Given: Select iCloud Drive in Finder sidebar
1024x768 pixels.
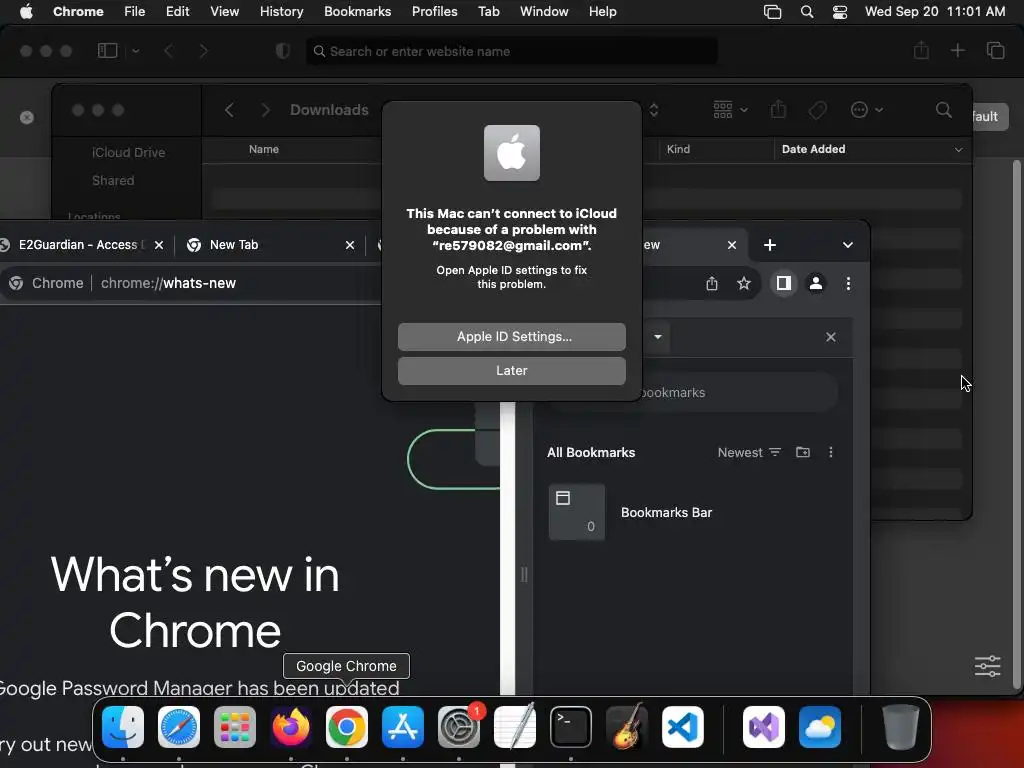Looking at the screenshot, I should pyautogui.click(x=129, y=152).
